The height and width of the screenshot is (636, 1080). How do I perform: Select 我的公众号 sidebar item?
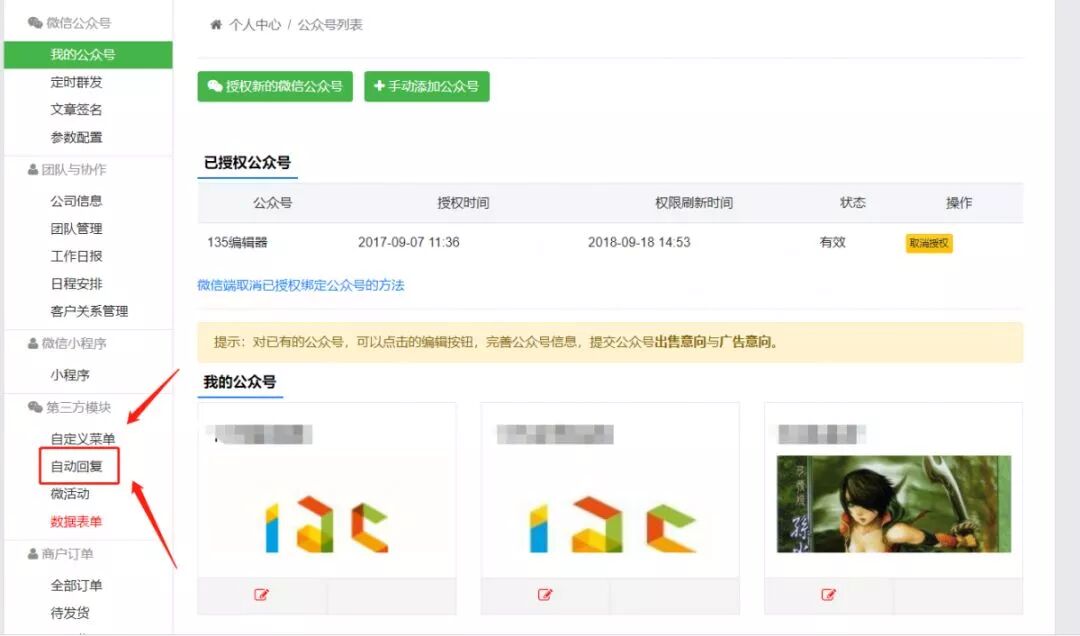coord(82,55)
